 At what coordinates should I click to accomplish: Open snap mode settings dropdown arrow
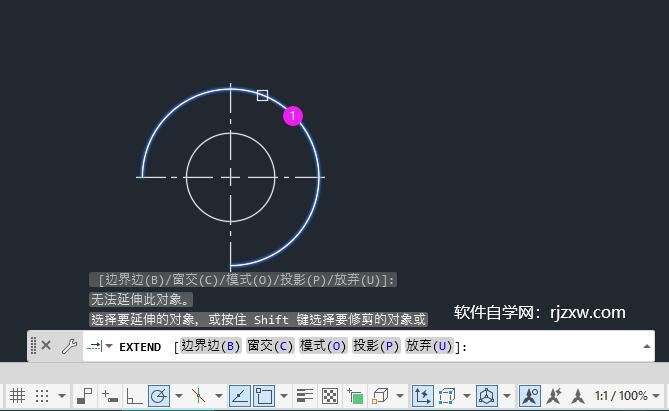62,396
